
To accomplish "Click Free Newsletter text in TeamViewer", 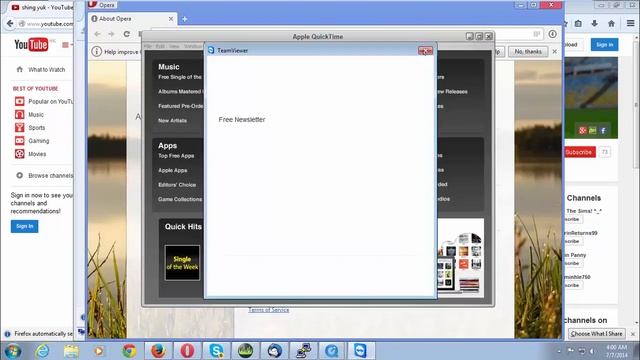I will tap(242, 120).
